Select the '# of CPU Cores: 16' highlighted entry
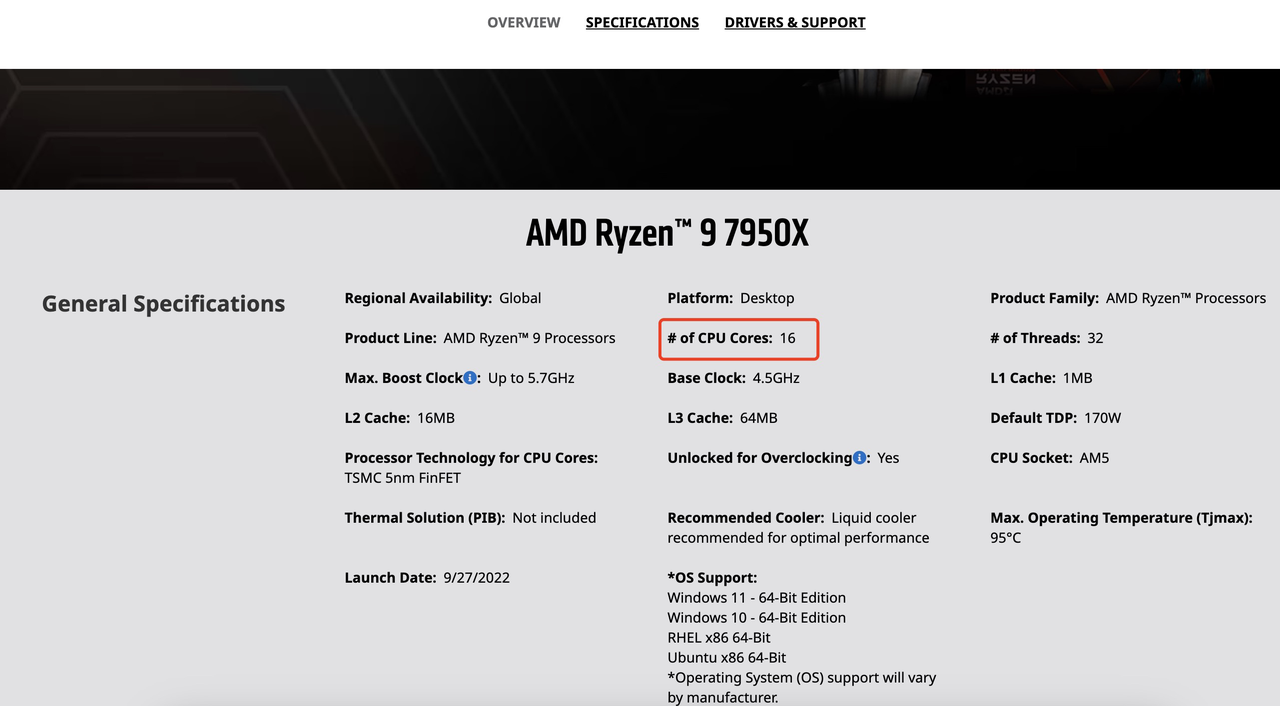Image resolution: width=1280 pixels, height=706 pixels. (x=739, y=339)
